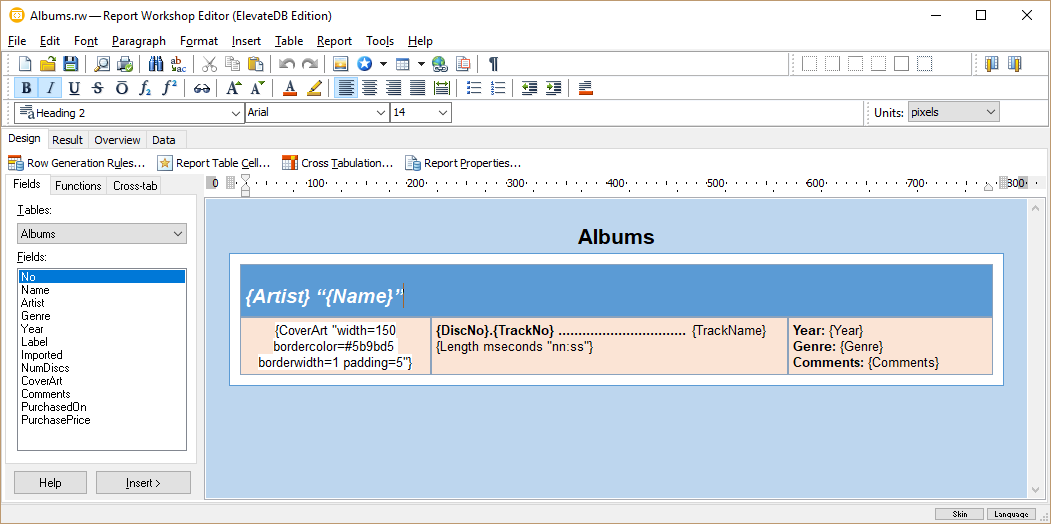Undo the last action
This screenshot has width=1051, height=524.
[287, 64]
